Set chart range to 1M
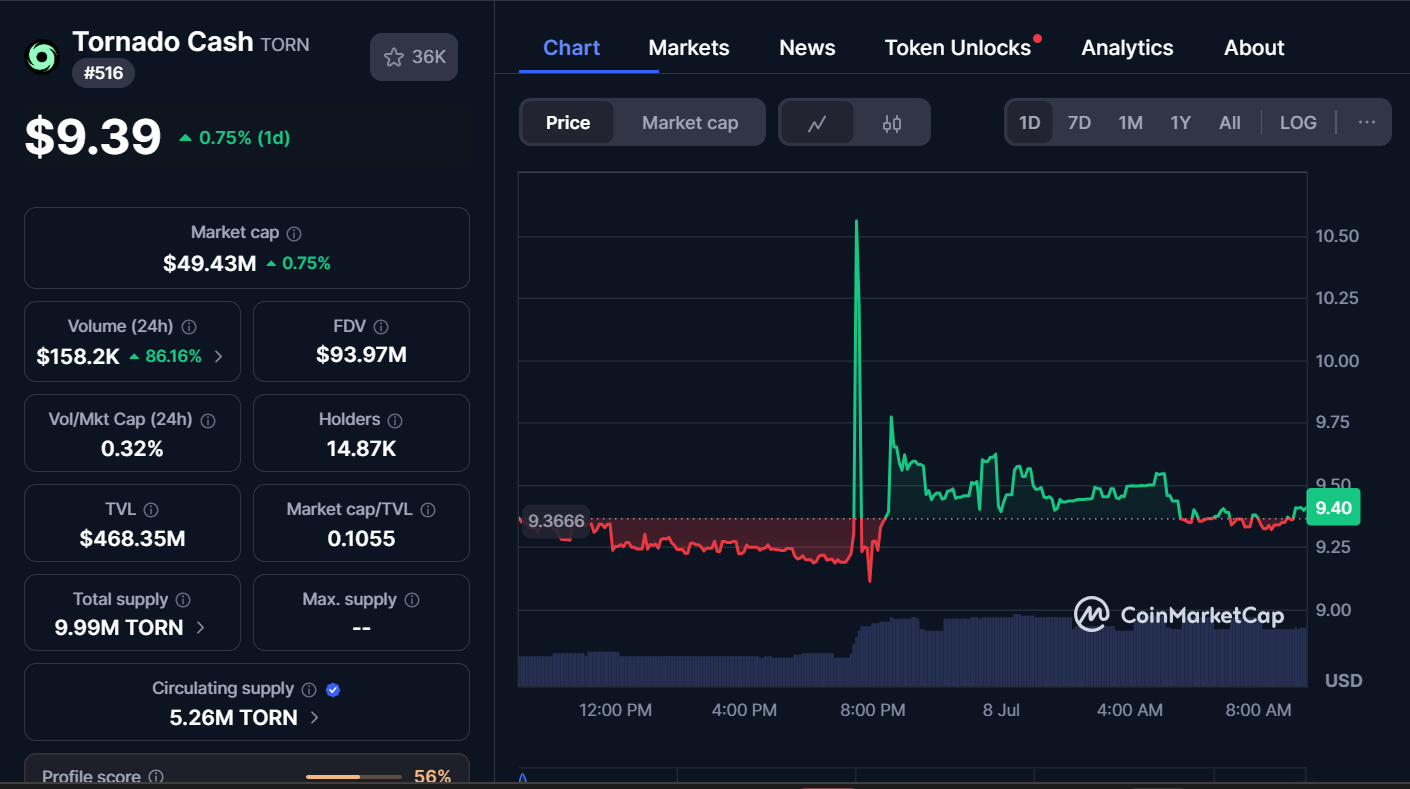Image resolution: width=1410 pixels, height=789 pixels. tap(1130, 123)
